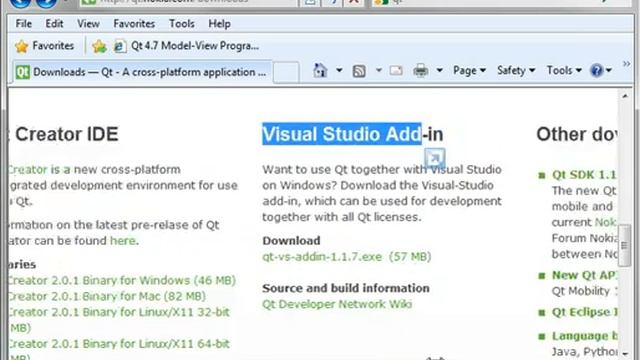Click the scrollbar up arrow

625,96
